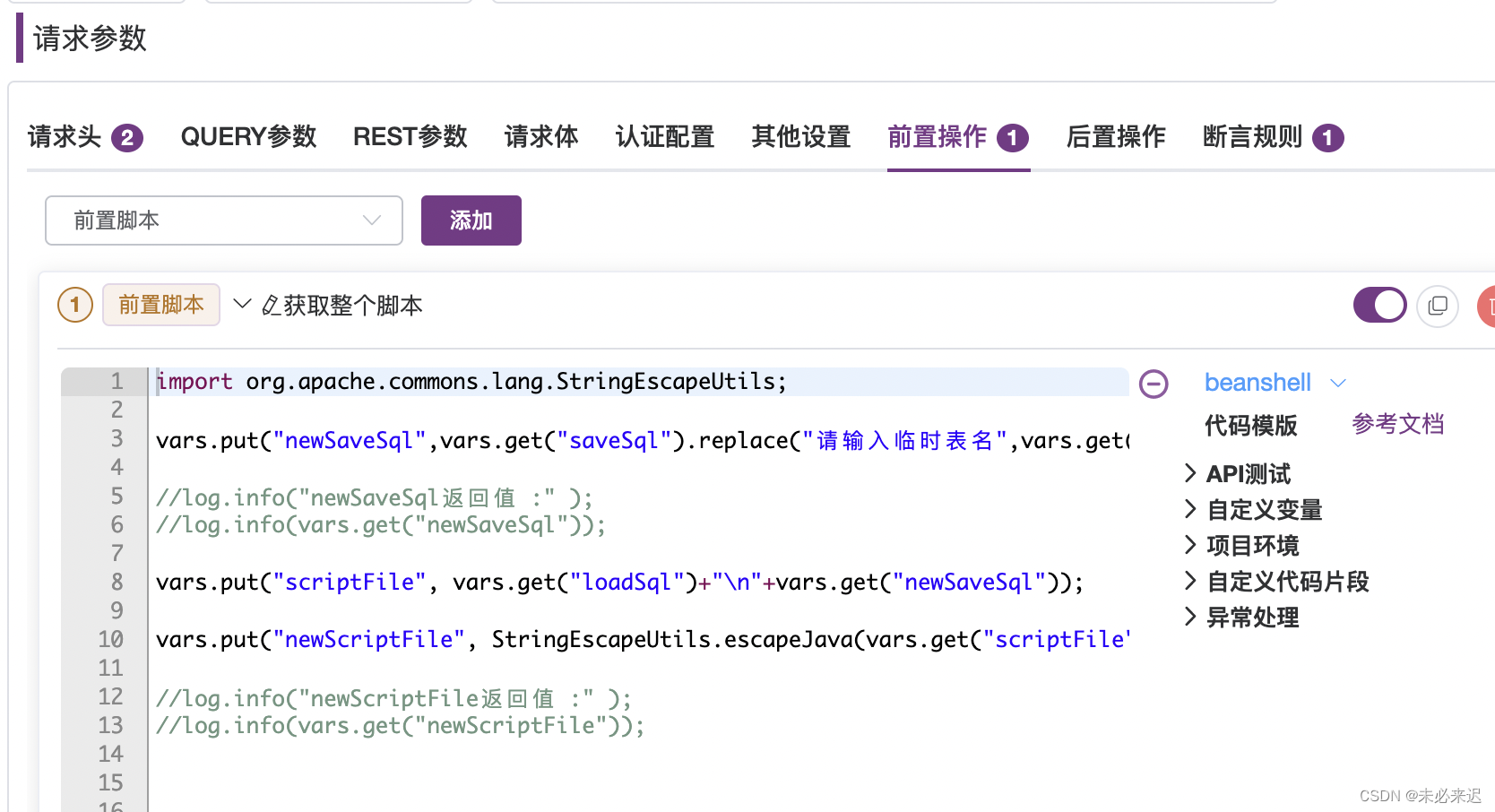
Task: Click the 添加 button
Action: point(471,220)
